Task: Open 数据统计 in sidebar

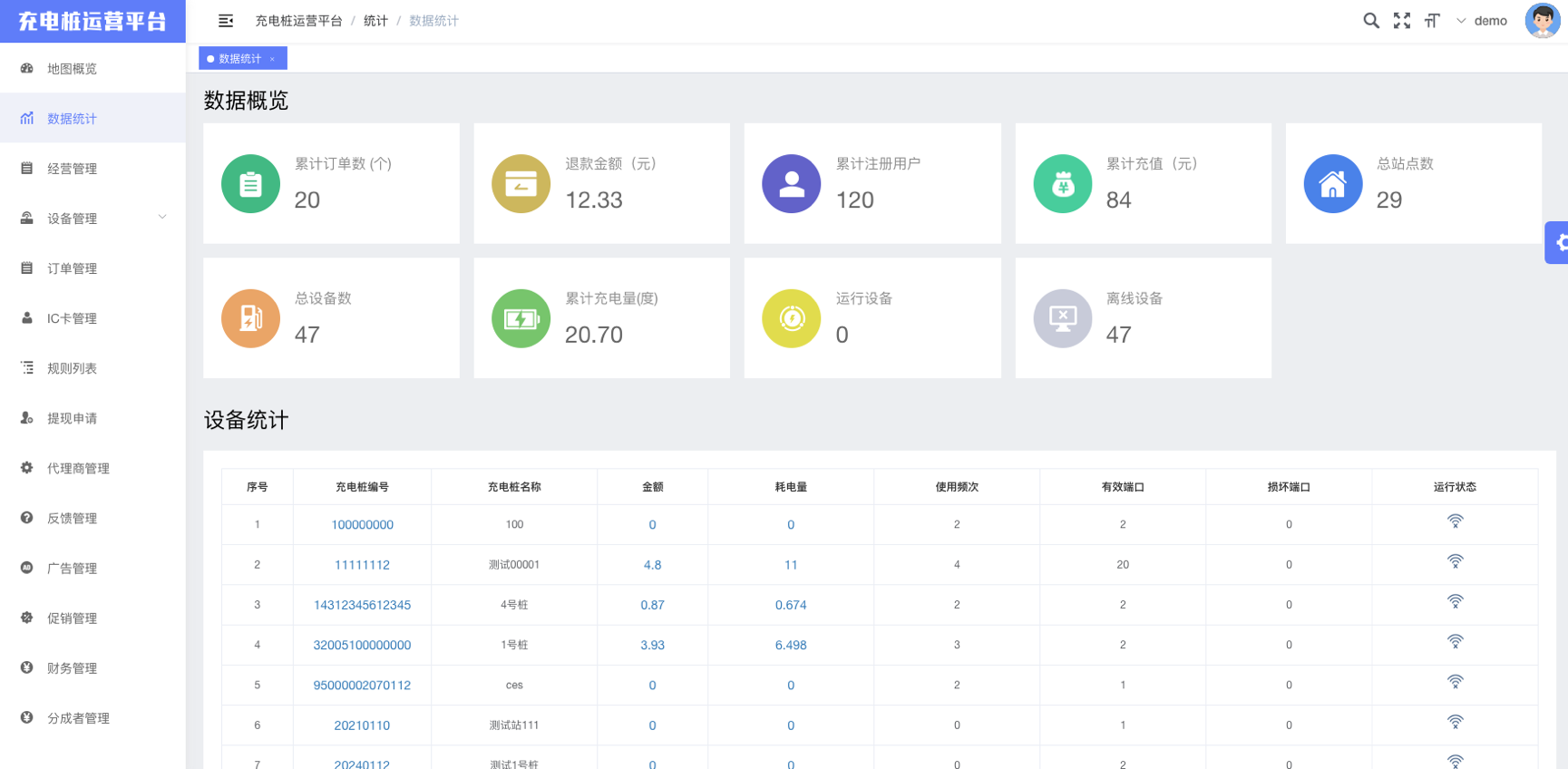Action: click(x=93, y=118)
